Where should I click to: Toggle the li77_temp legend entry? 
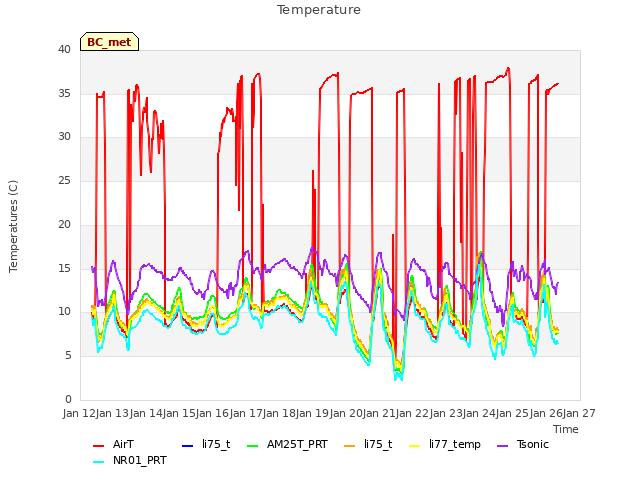click(x=445, y=444)
